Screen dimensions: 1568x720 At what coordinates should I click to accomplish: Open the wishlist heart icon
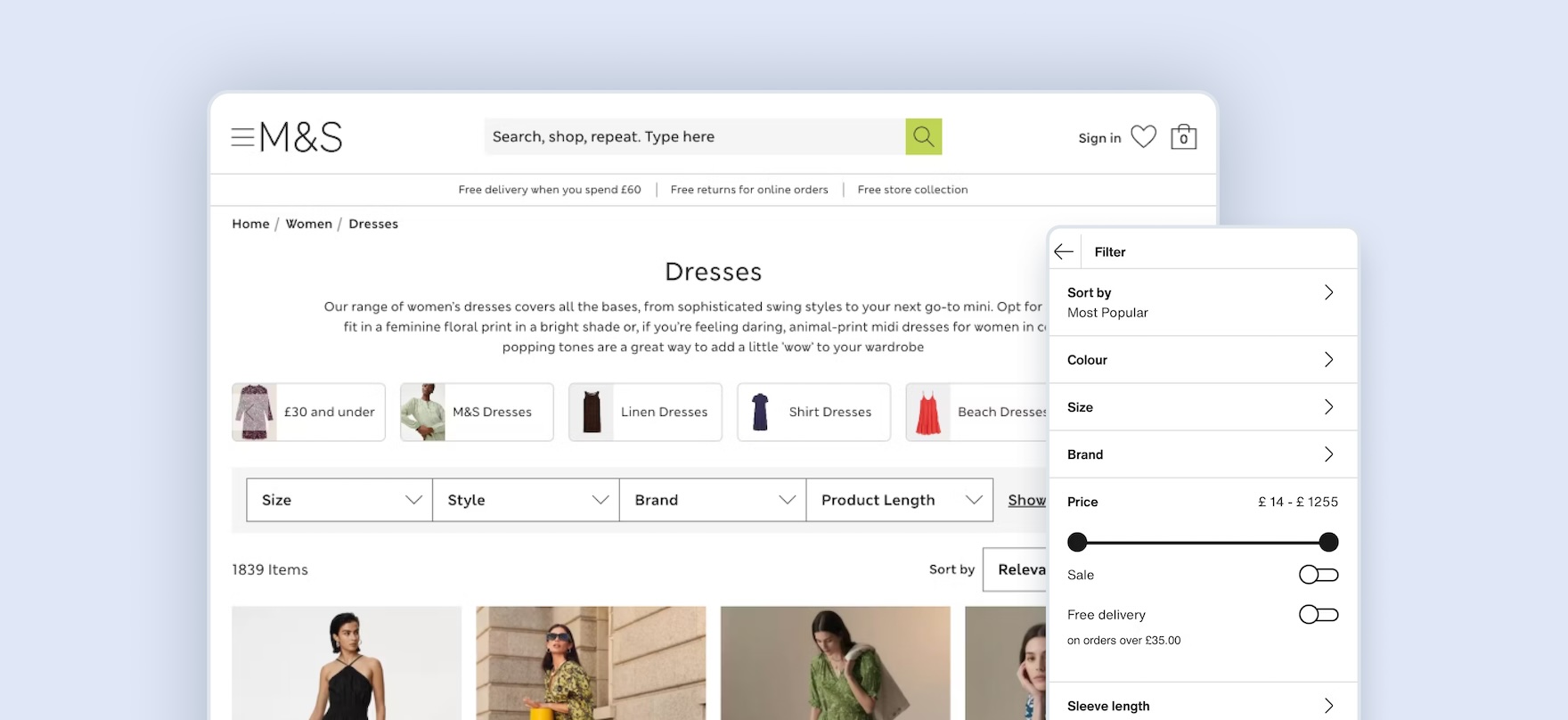coord(1143,137)
